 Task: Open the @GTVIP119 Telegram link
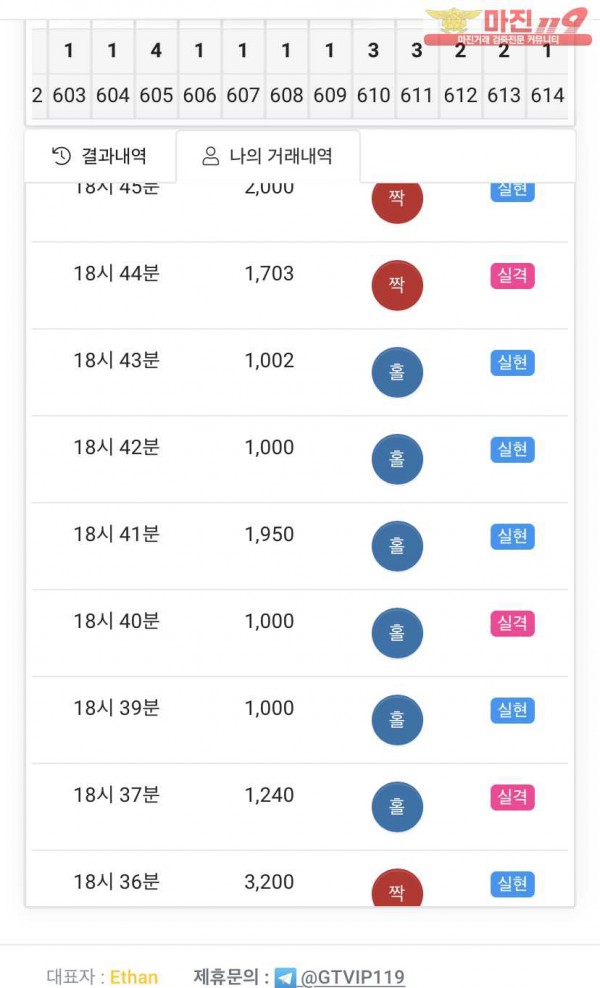353,977
